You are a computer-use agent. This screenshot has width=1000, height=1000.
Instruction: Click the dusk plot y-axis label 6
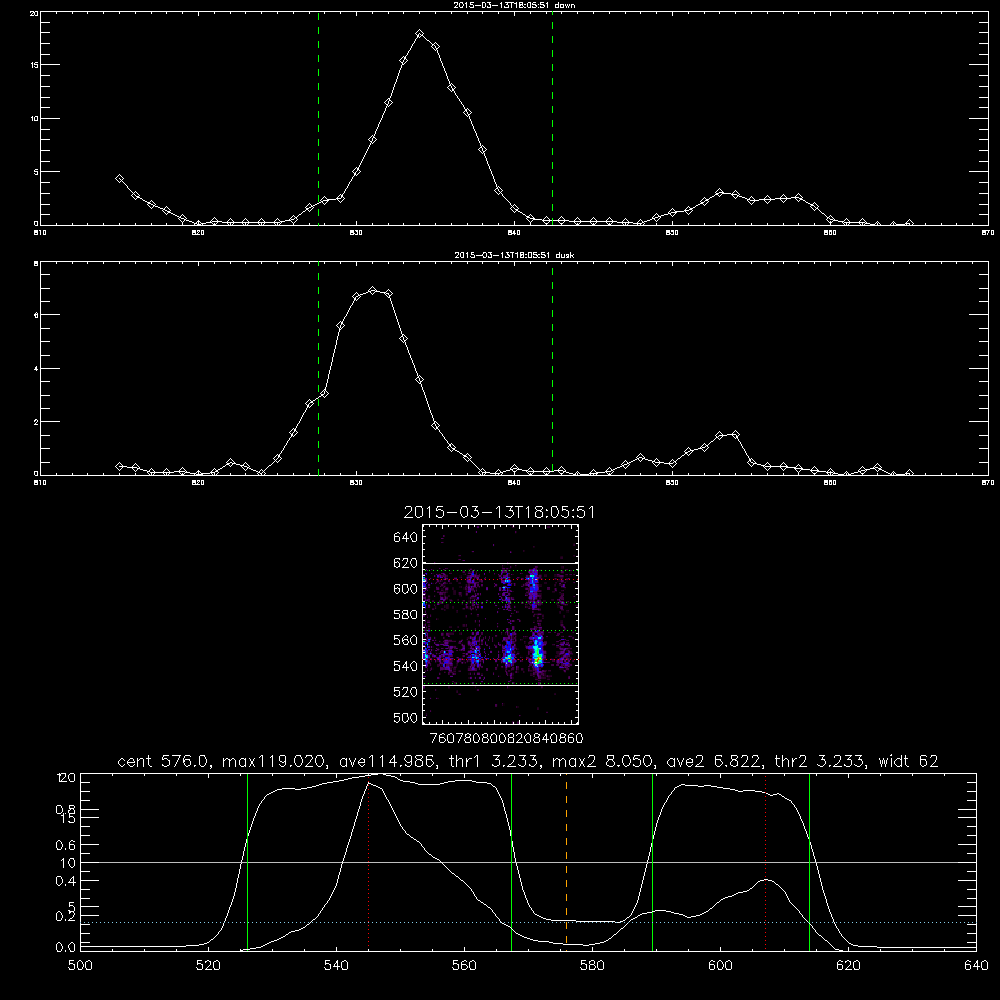pos(36,315)
